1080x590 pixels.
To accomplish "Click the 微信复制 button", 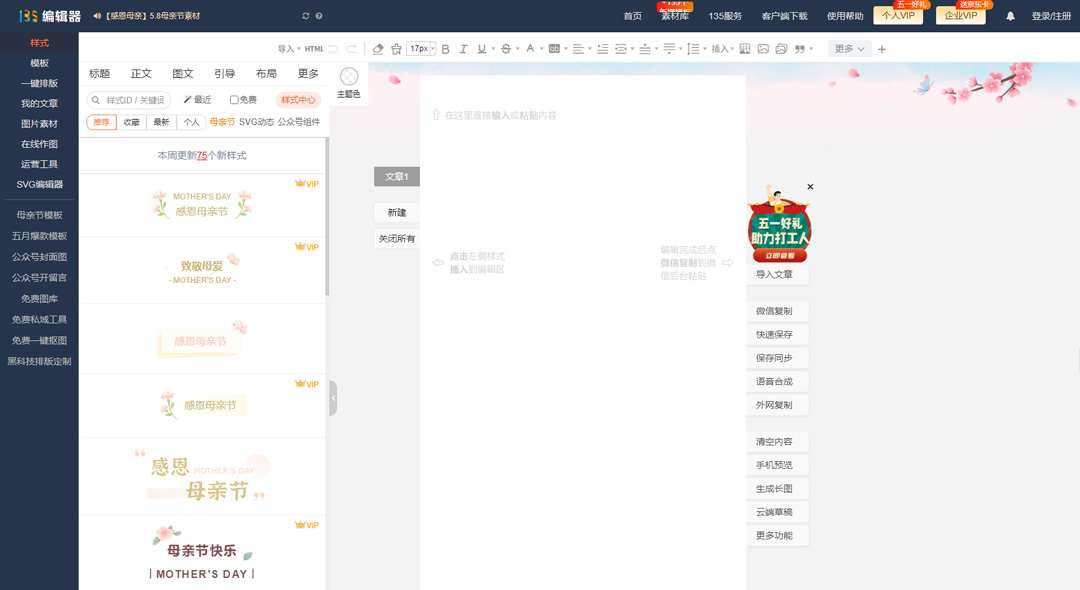I will [x=774, y=312].
